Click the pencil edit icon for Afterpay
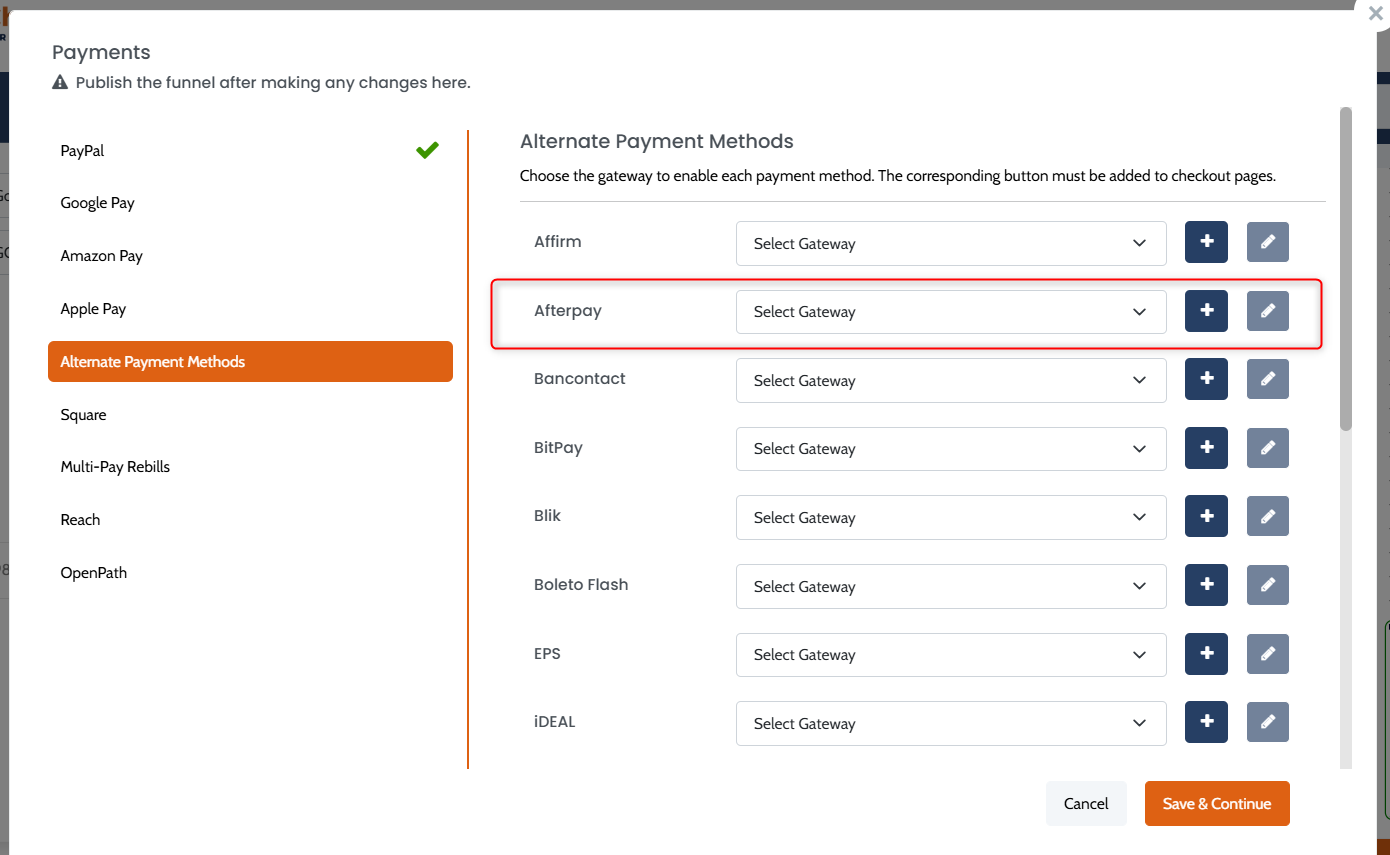The width and height of the screenshot is (1390, 855). coord(1267,311)
